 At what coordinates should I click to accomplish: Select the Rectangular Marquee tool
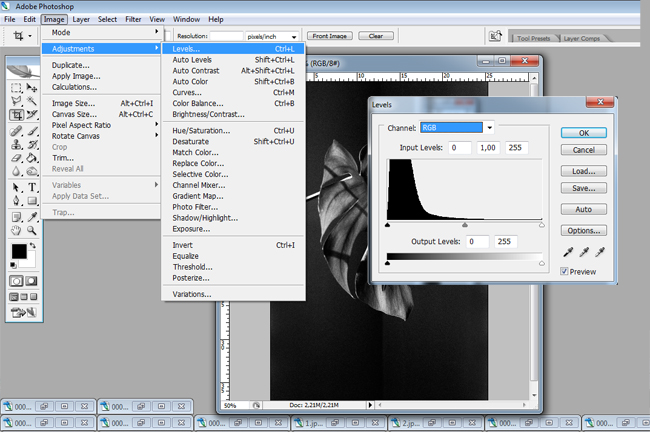click(x=18, y=88)
